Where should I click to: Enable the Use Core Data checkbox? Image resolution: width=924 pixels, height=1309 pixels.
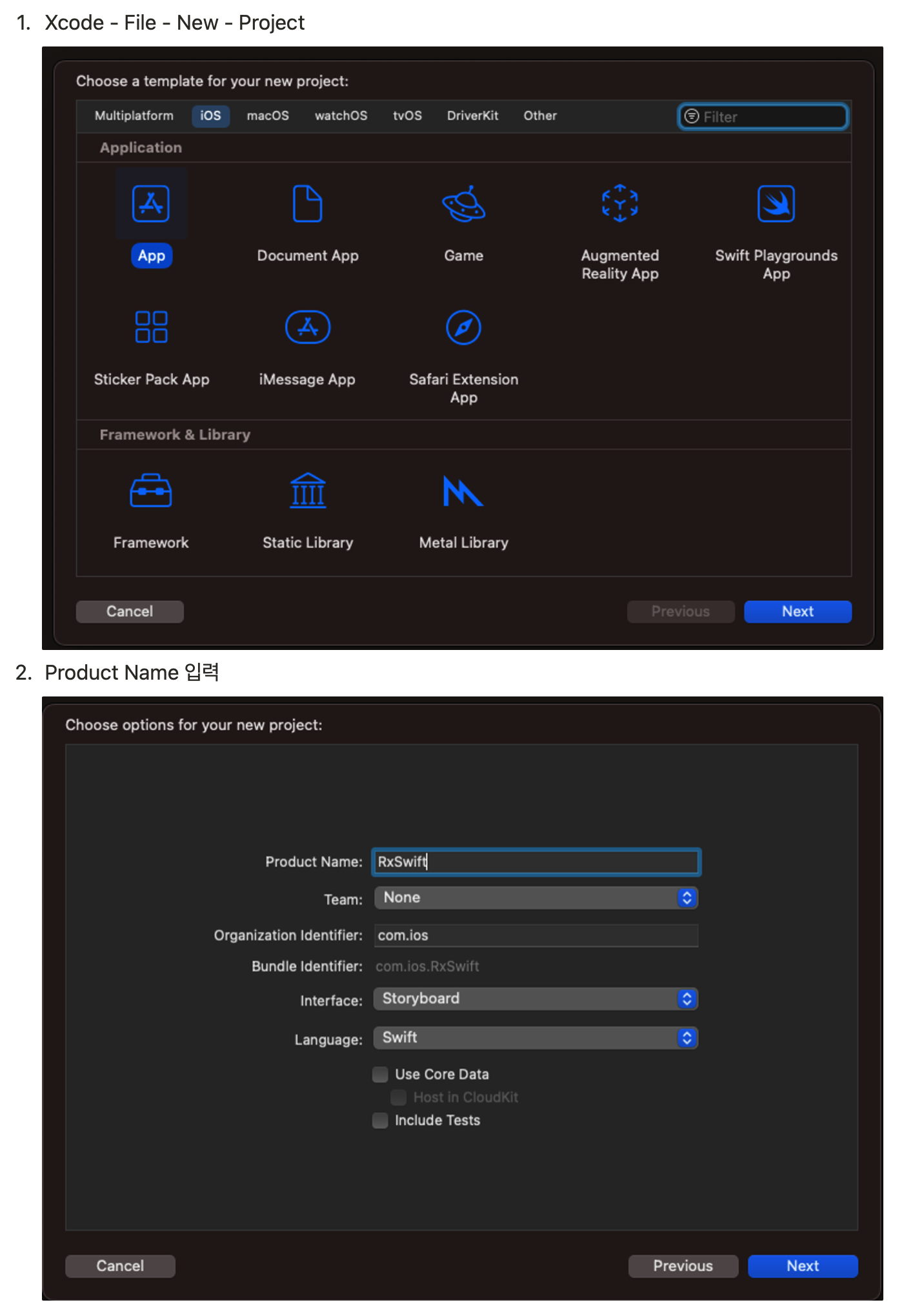point(380,1074)
